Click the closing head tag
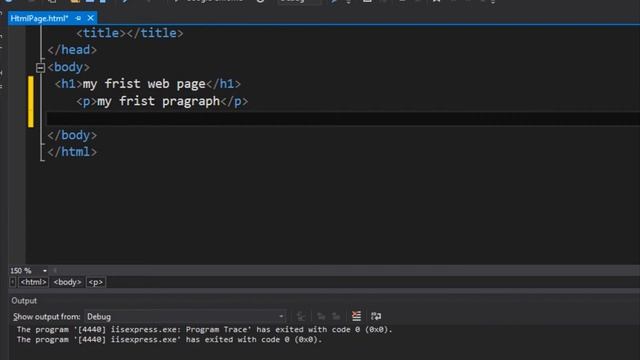Screen dimensions: 640x360 click(72, 50)
